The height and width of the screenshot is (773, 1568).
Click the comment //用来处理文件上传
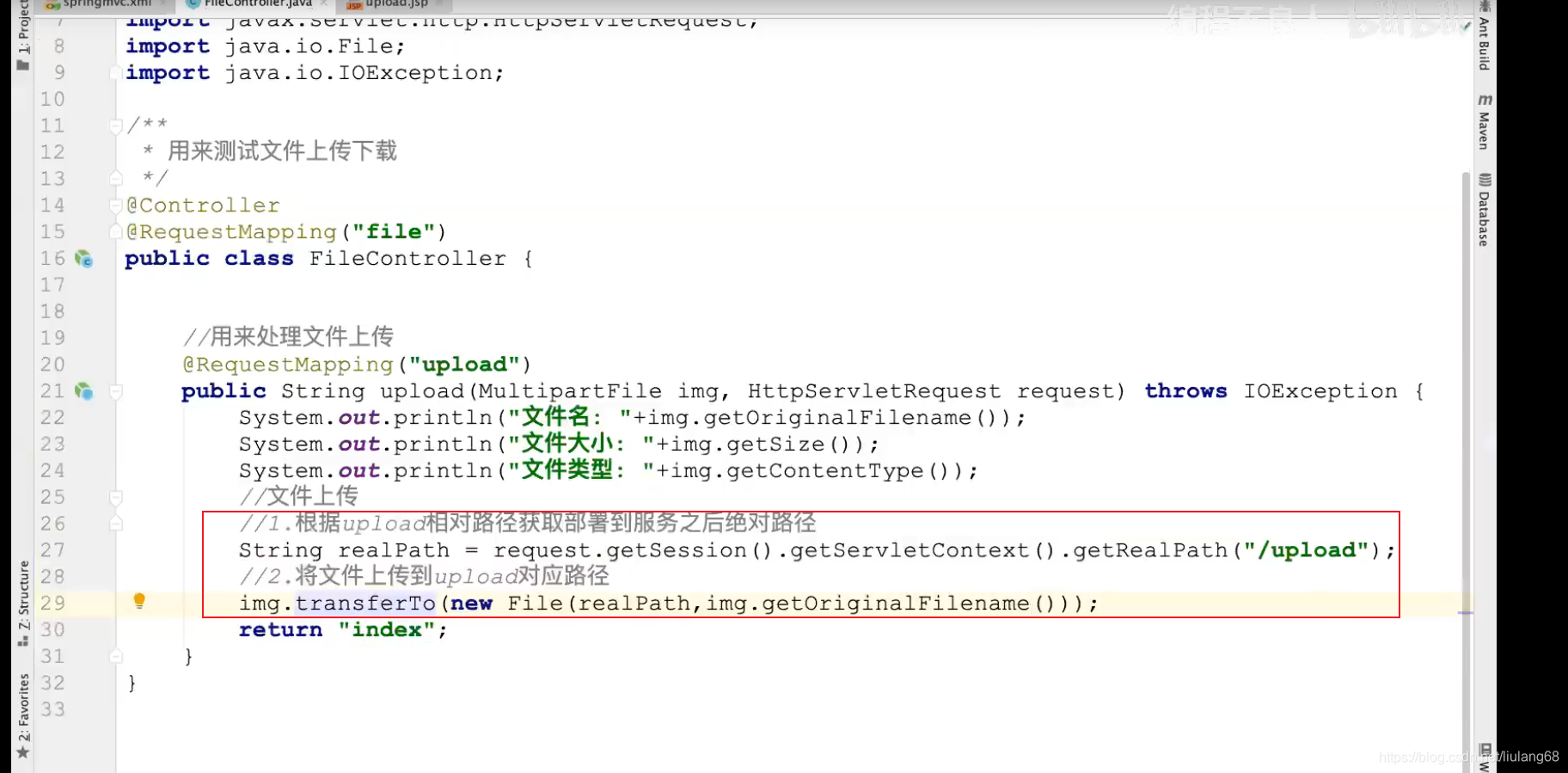pos(288,337)
